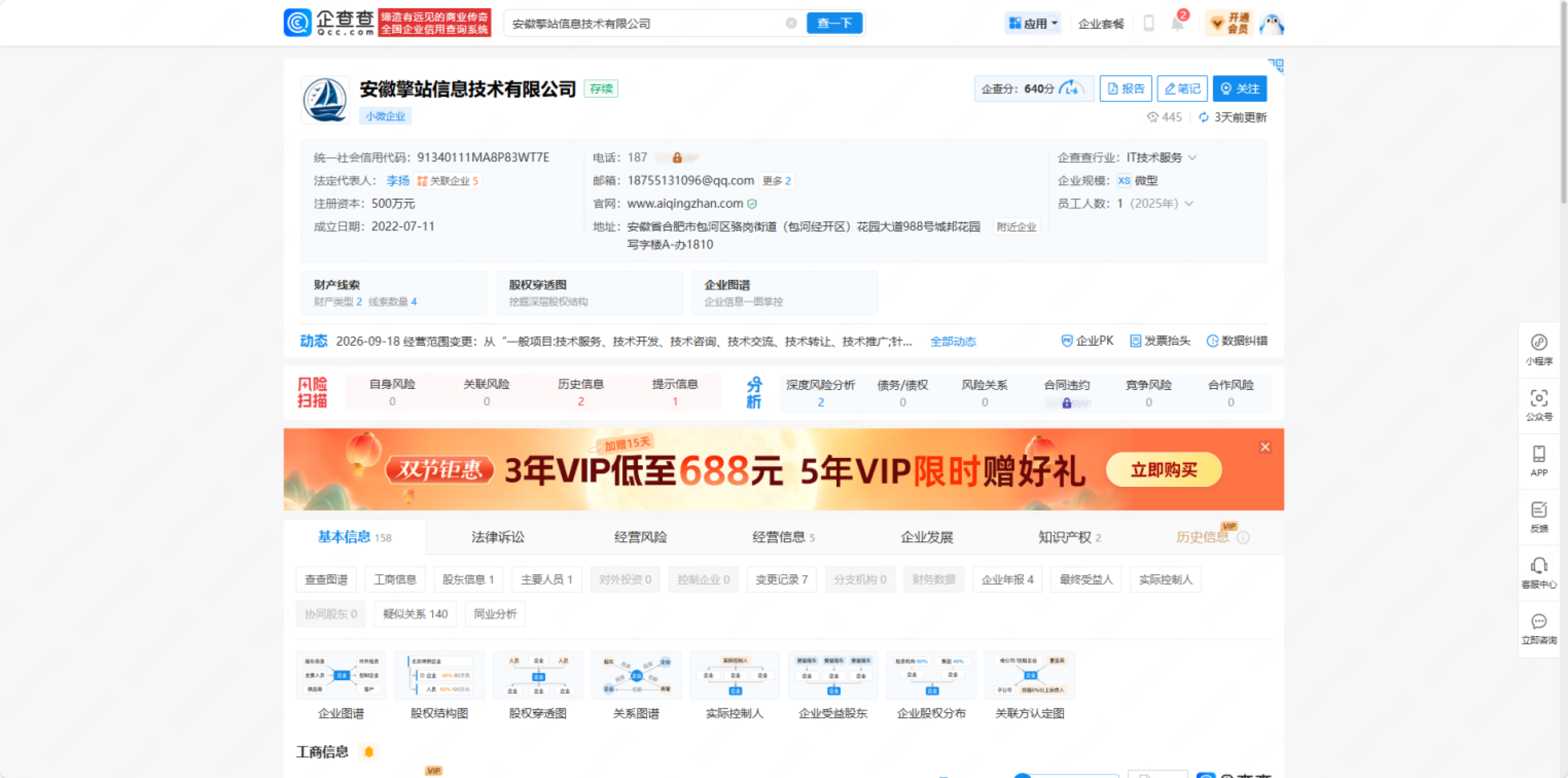This screenshot has width=1568, height=778.
Task: Click the info icon next to 历史信息
Action: click(1243, 538)
